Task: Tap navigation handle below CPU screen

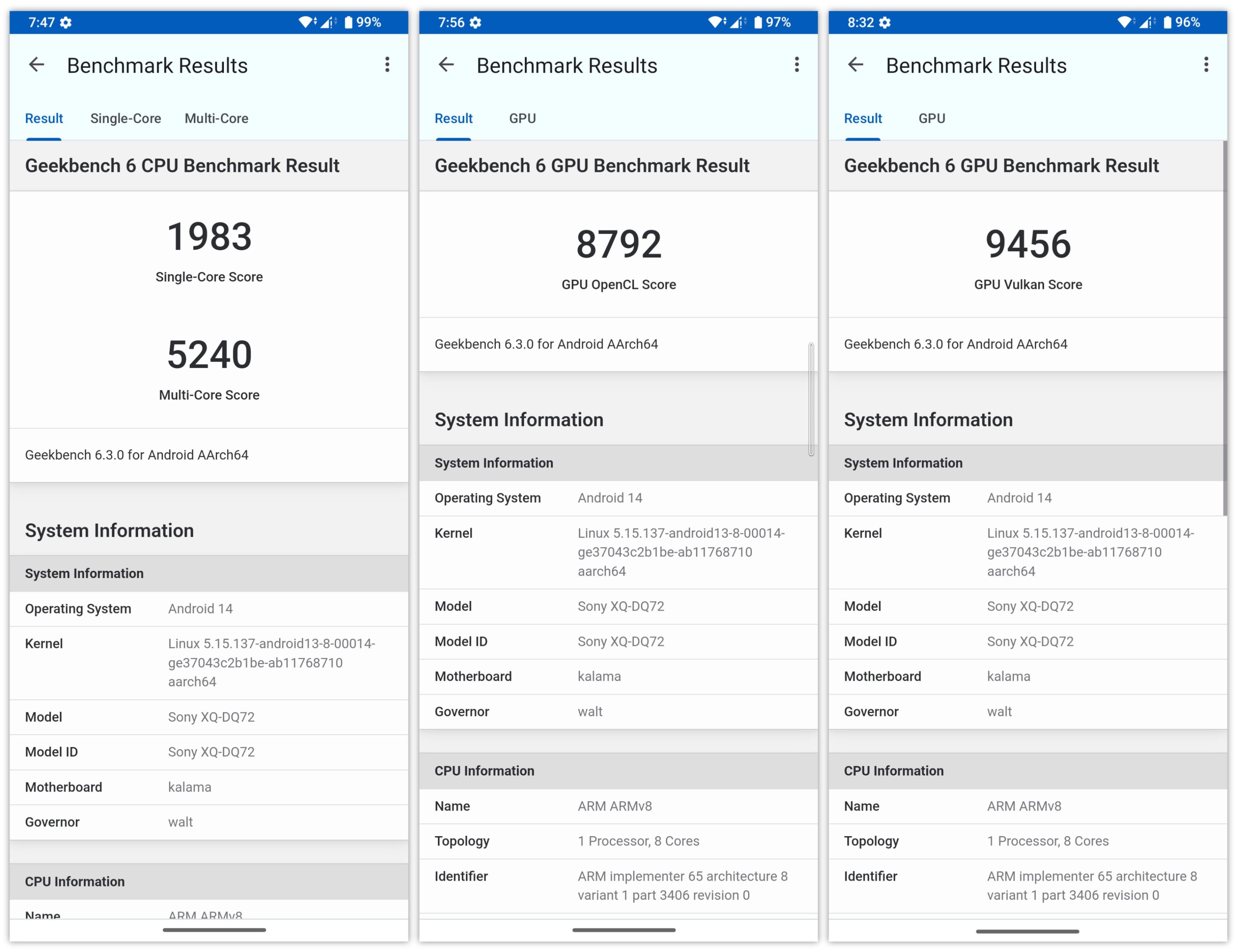Action: coord(214,930)
